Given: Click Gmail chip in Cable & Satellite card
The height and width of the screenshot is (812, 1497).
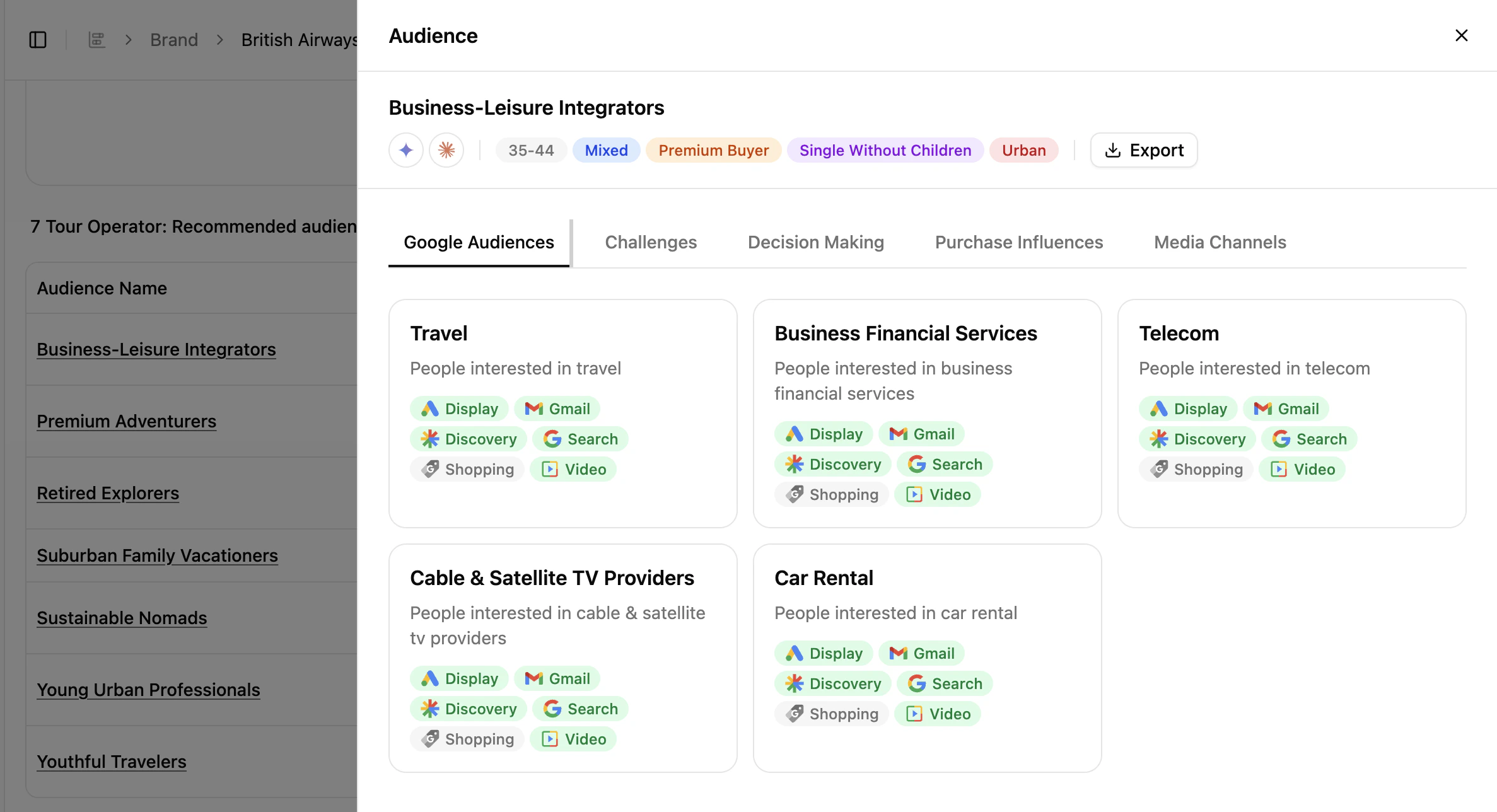Looking at the screenshot, I should point(557,678).
